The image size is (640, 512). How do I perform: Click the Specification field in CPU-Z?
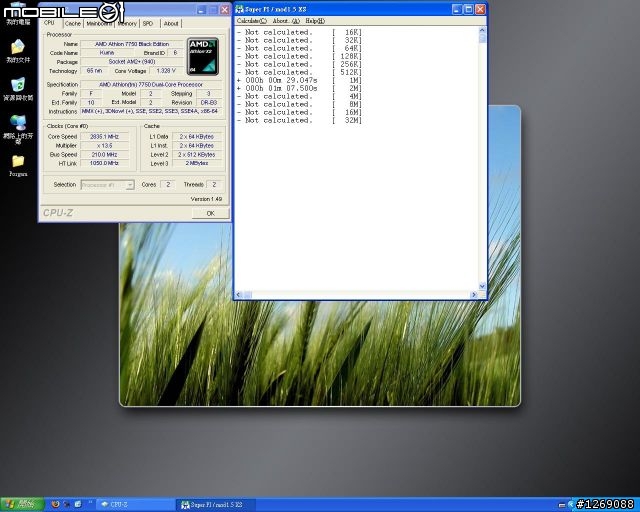(x=151, y=85)
